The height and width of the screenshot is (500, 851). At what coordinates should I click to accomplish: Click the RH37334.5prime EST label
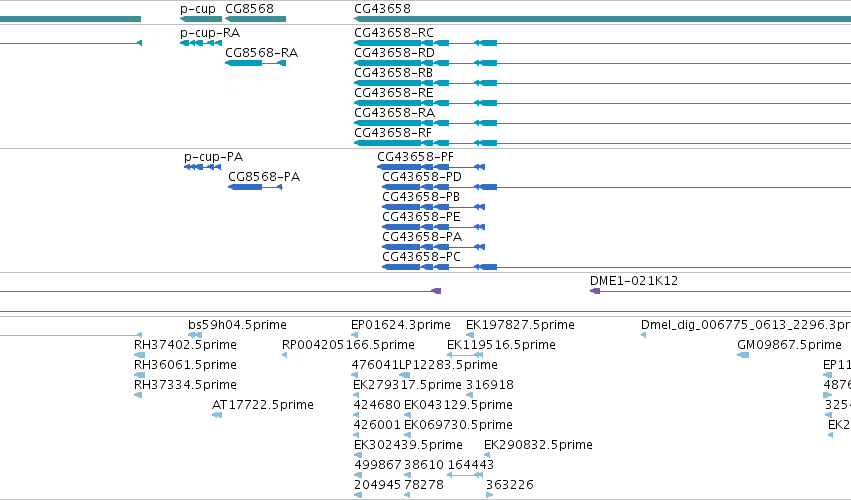185,385
